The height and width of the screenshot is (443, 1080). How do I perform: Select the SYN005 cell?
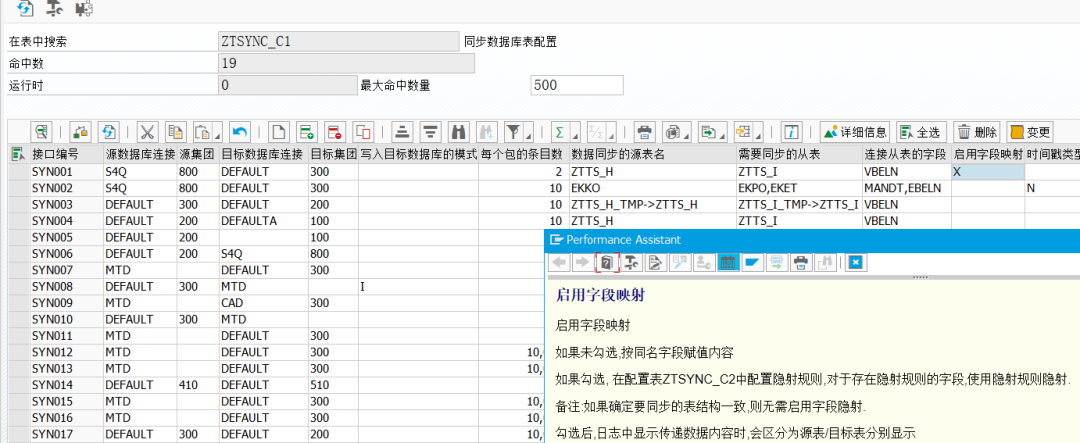click(66, 237)
